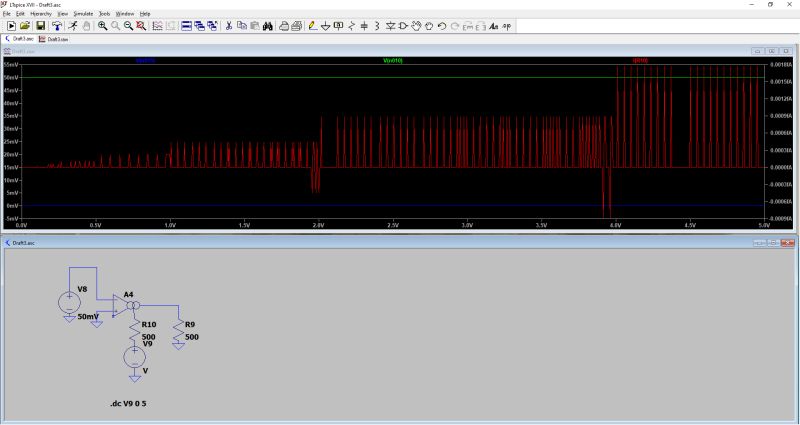Open component library gate icon
The height and width of the screenshot is (425, 800).
pyautogui.click(x=403, y=26)
